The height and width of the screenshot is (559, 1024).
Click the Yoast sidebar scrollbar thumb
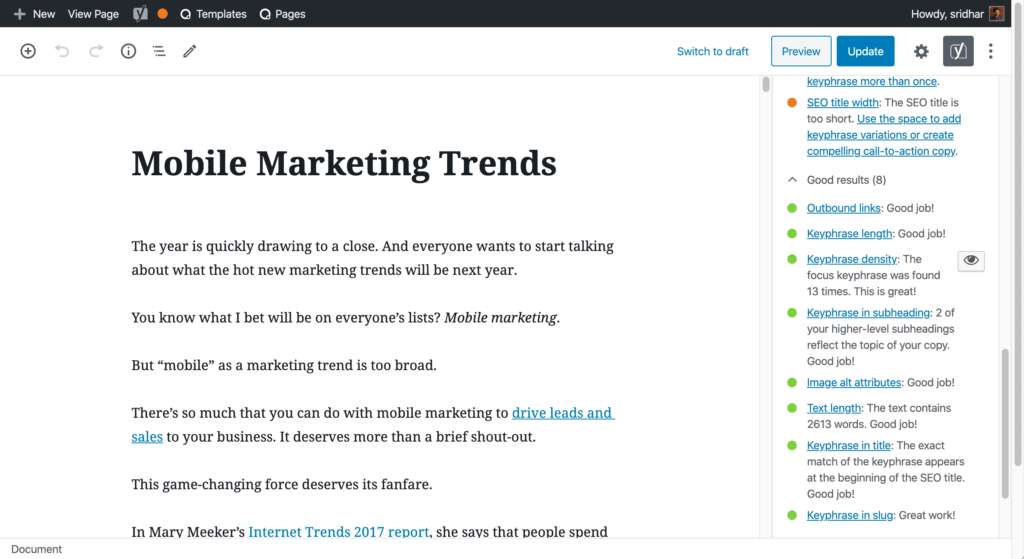(x=1005, y=424)
